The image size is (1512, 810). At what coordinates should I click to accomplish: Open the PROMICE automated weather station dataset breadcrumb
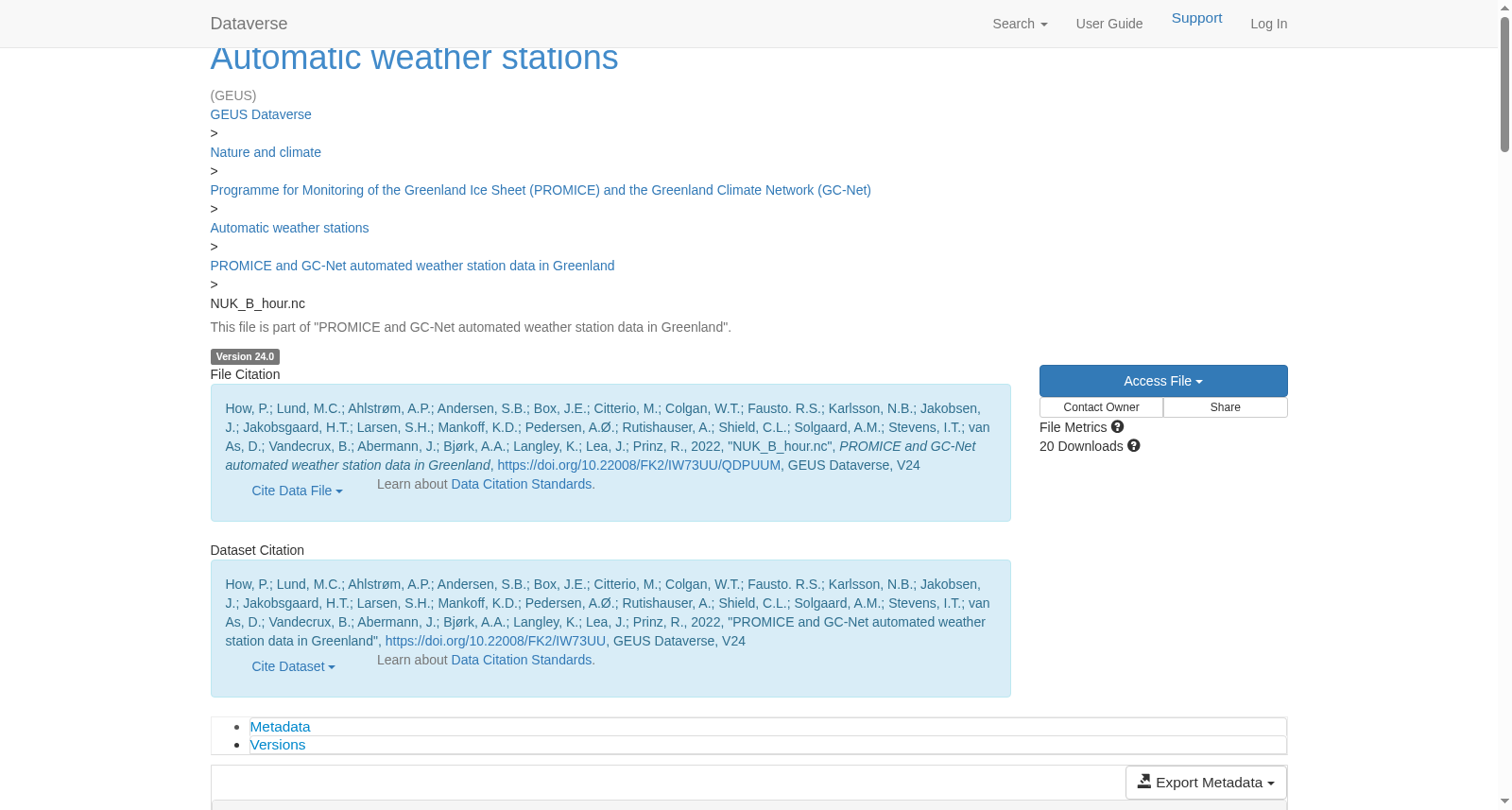point(412,266)
